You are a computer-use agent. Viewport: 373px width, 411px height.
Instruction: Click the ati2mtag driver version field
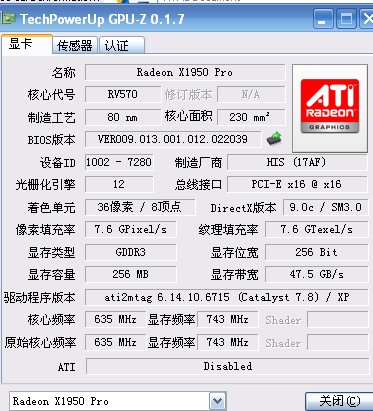click(x=227, y=297)
